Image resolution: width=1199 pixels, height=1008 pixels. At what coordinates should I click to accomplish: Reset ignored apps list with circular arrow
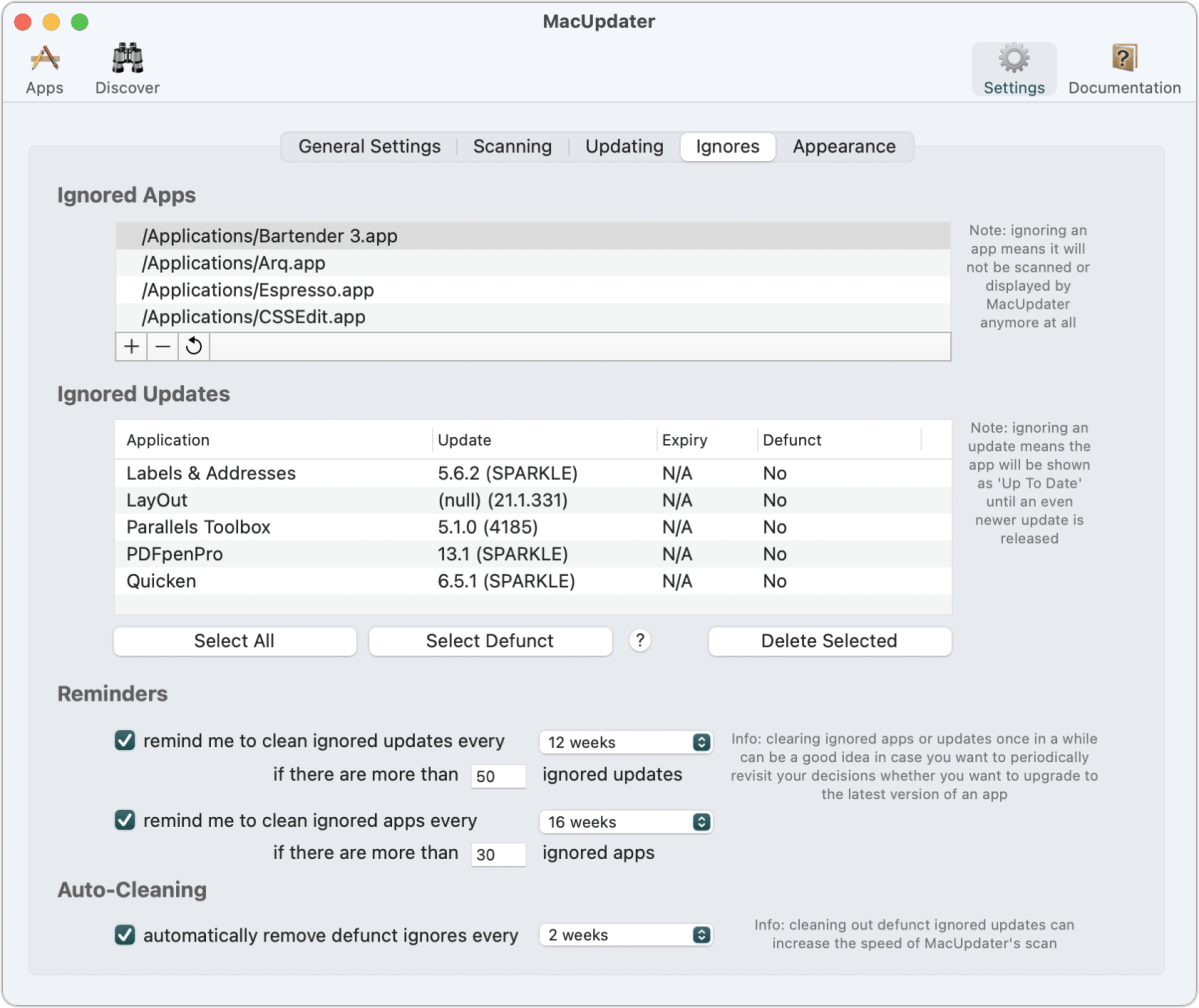tap(194, 346)
